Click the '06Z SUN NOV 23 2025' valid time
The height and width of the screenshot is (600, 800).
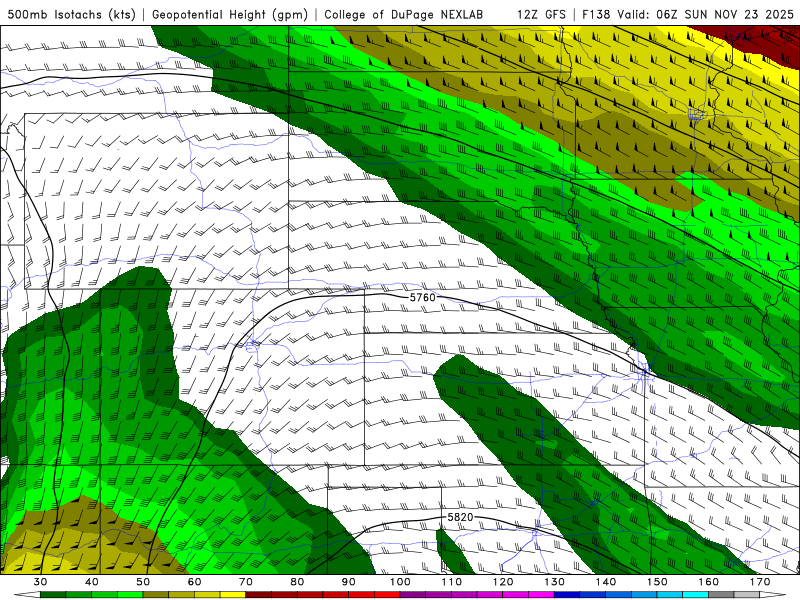725,14
